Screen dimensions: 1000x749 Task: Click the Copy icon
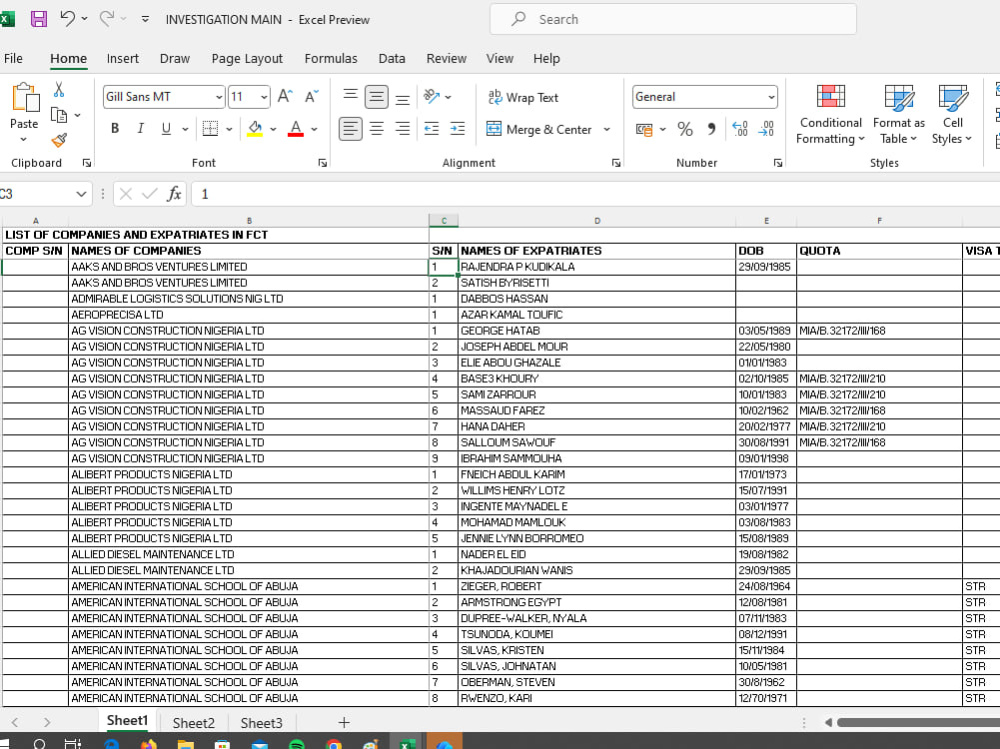pos(59,115)
